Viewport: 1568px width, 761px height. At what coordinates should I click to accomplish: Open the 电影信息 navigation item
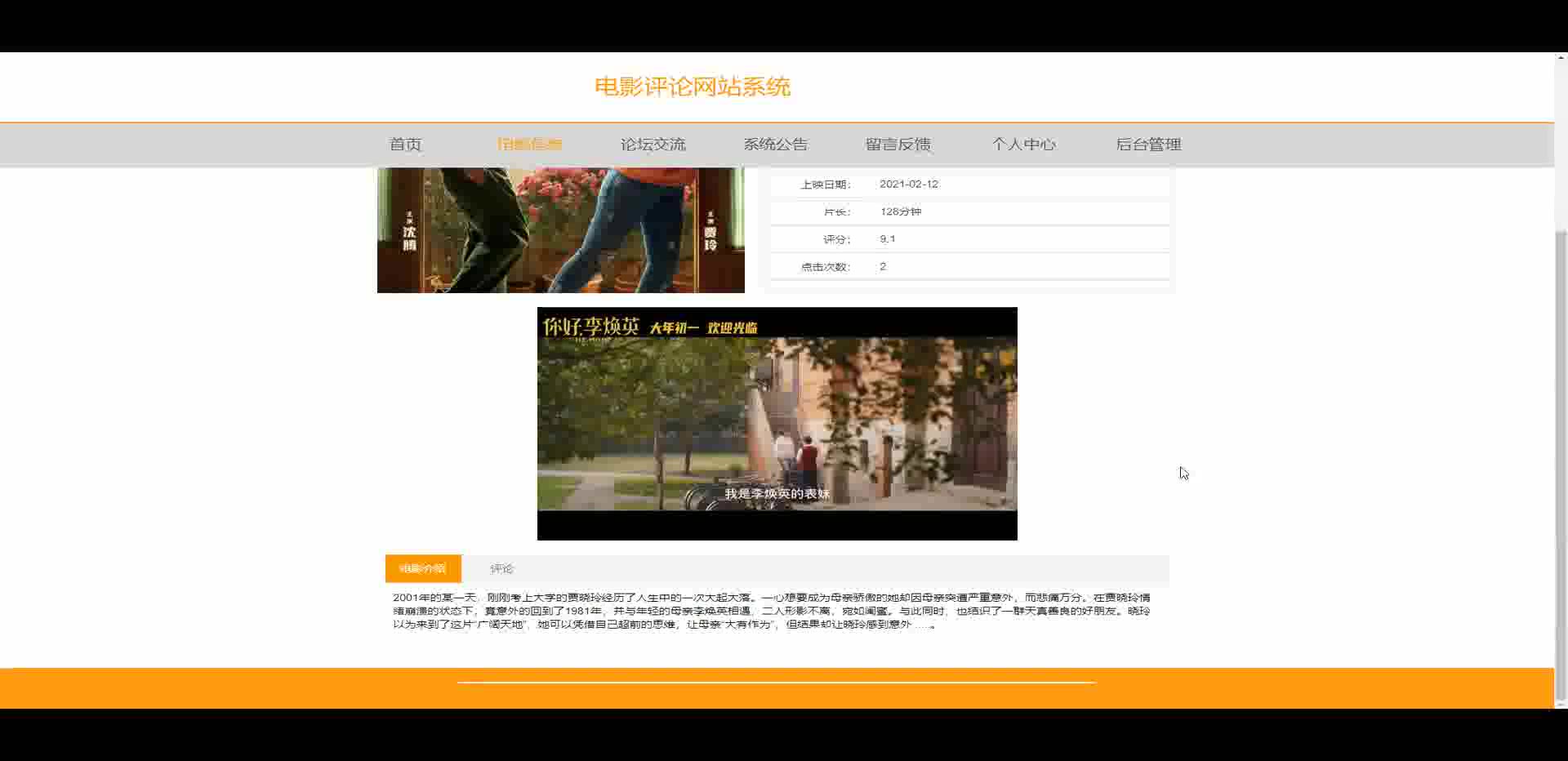pyautogui.click(x=529, y=145)
